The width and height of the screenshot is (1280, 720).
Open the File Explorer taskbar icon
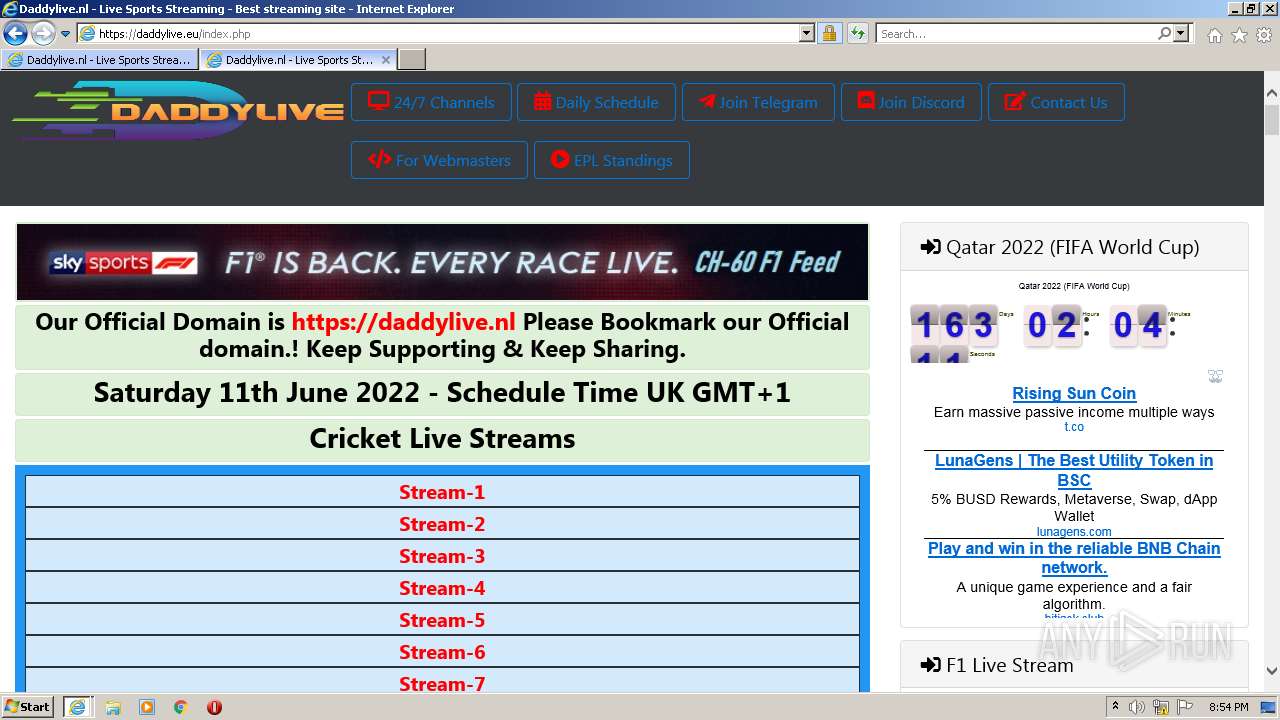[x=113, y=707]
